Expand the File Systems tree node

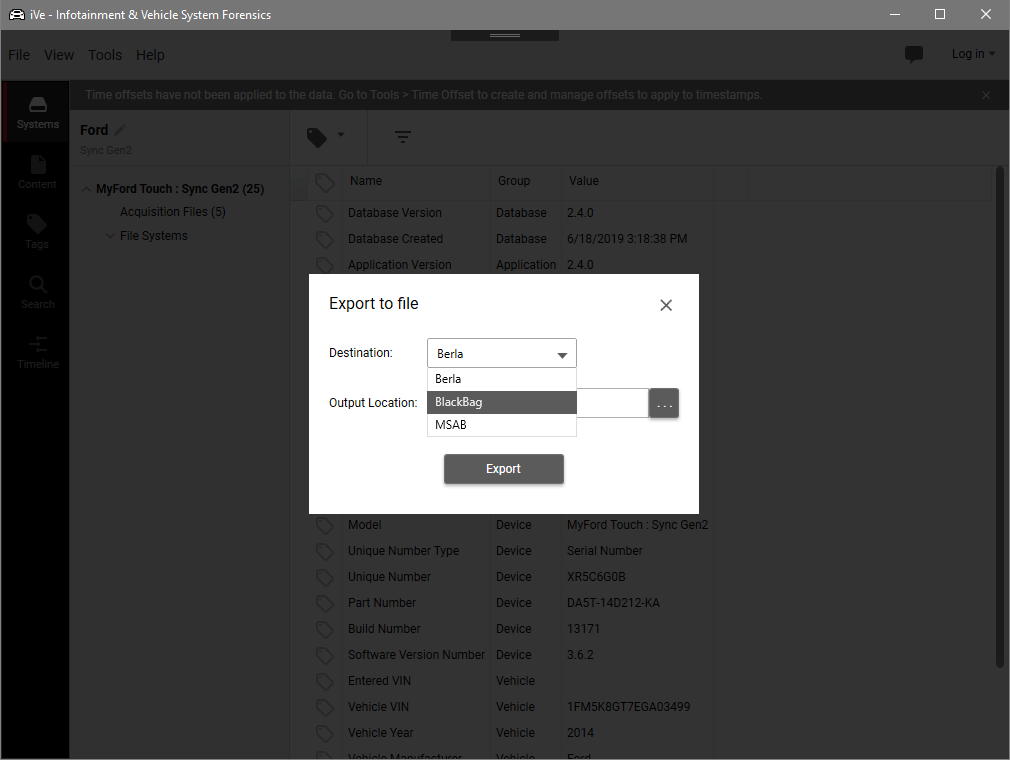pyautogui.click(x=110, y=236)
